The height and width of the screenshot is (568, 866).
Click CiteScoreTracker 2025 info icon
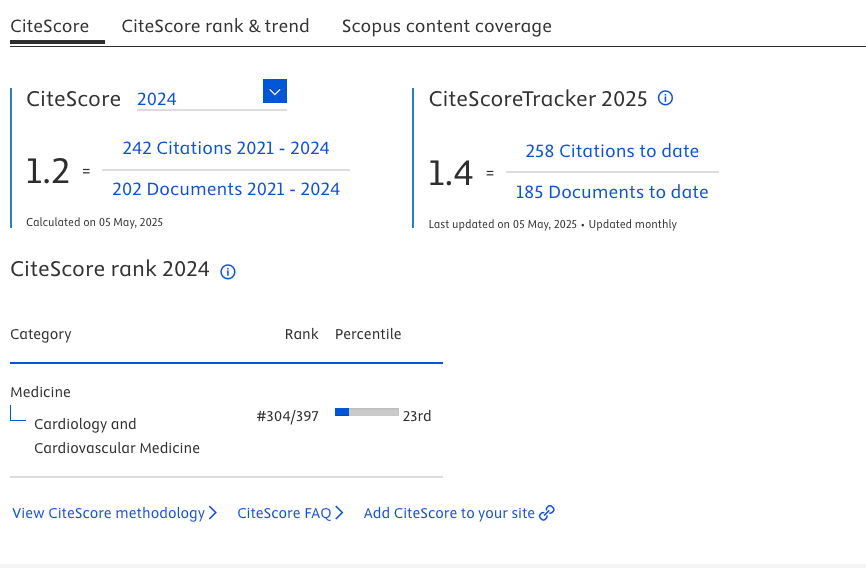(666, 98)
